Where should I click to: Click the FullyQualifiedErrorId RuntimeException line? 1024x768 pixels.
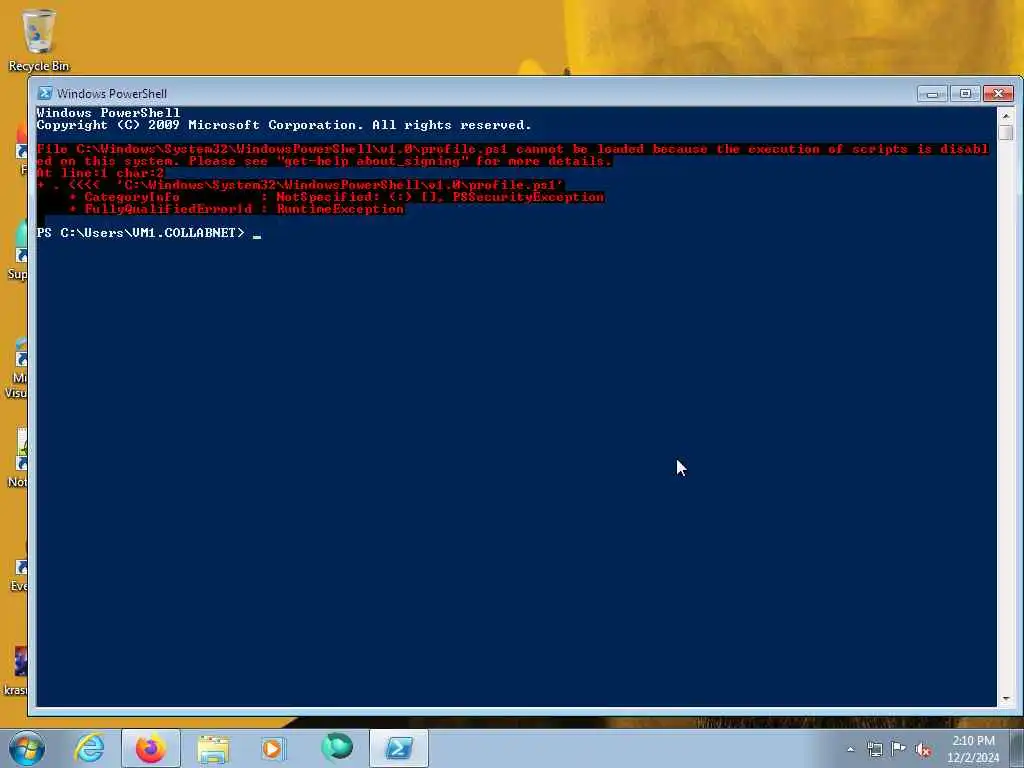tap(236, 209)
